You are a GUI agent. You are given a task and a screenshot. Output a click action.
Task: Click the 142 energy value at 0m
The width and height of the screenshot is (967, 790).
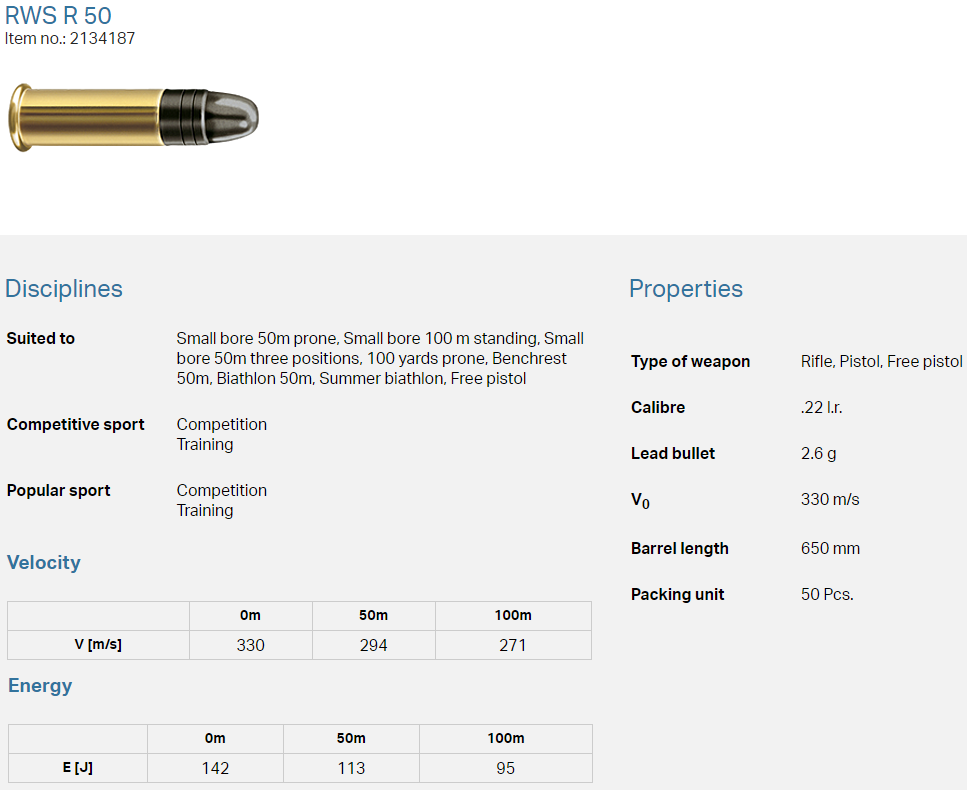point(215,768)
